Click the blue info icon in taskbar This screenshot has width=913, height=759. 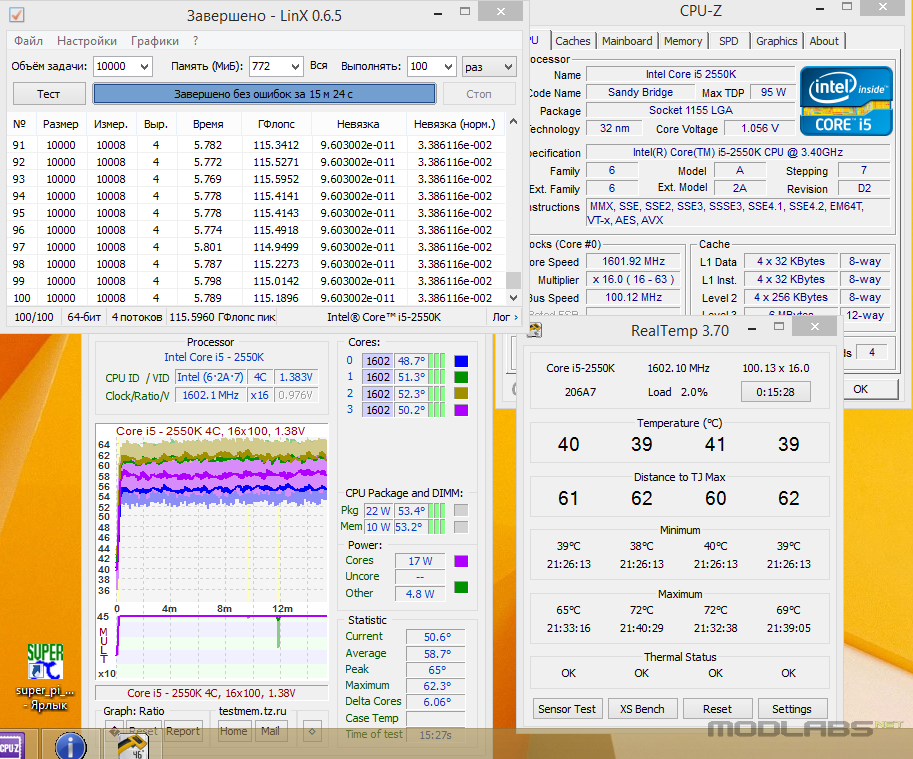tap(70, 746)
